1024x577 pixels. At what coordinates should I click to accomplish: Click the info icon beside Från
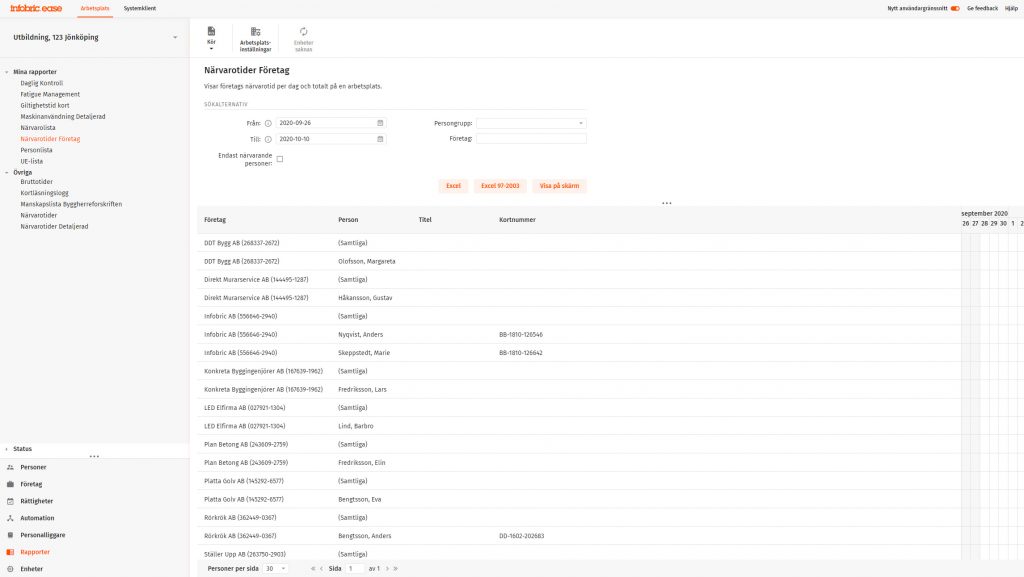[268, 123]
